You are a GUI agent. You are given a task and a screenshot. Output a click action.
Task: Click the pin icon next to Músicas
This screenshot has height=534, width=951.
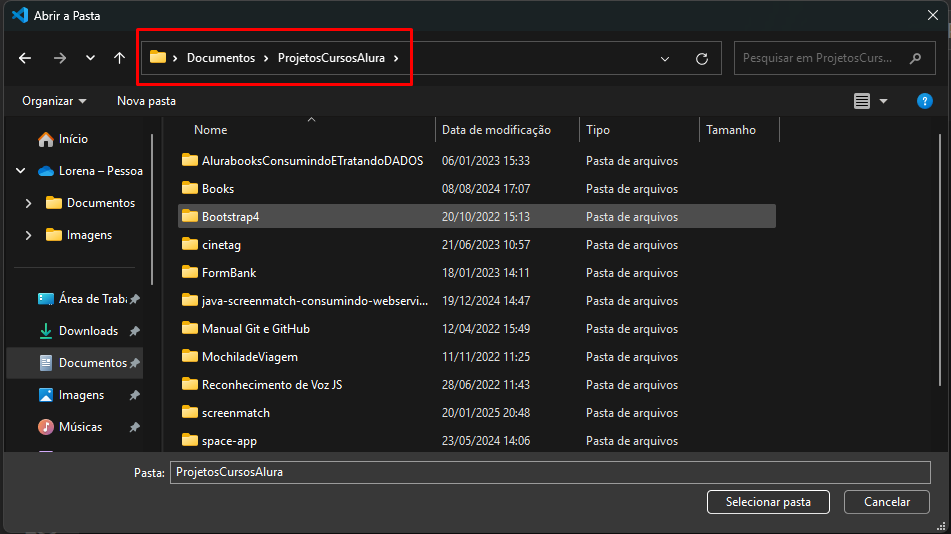[135, 427]
